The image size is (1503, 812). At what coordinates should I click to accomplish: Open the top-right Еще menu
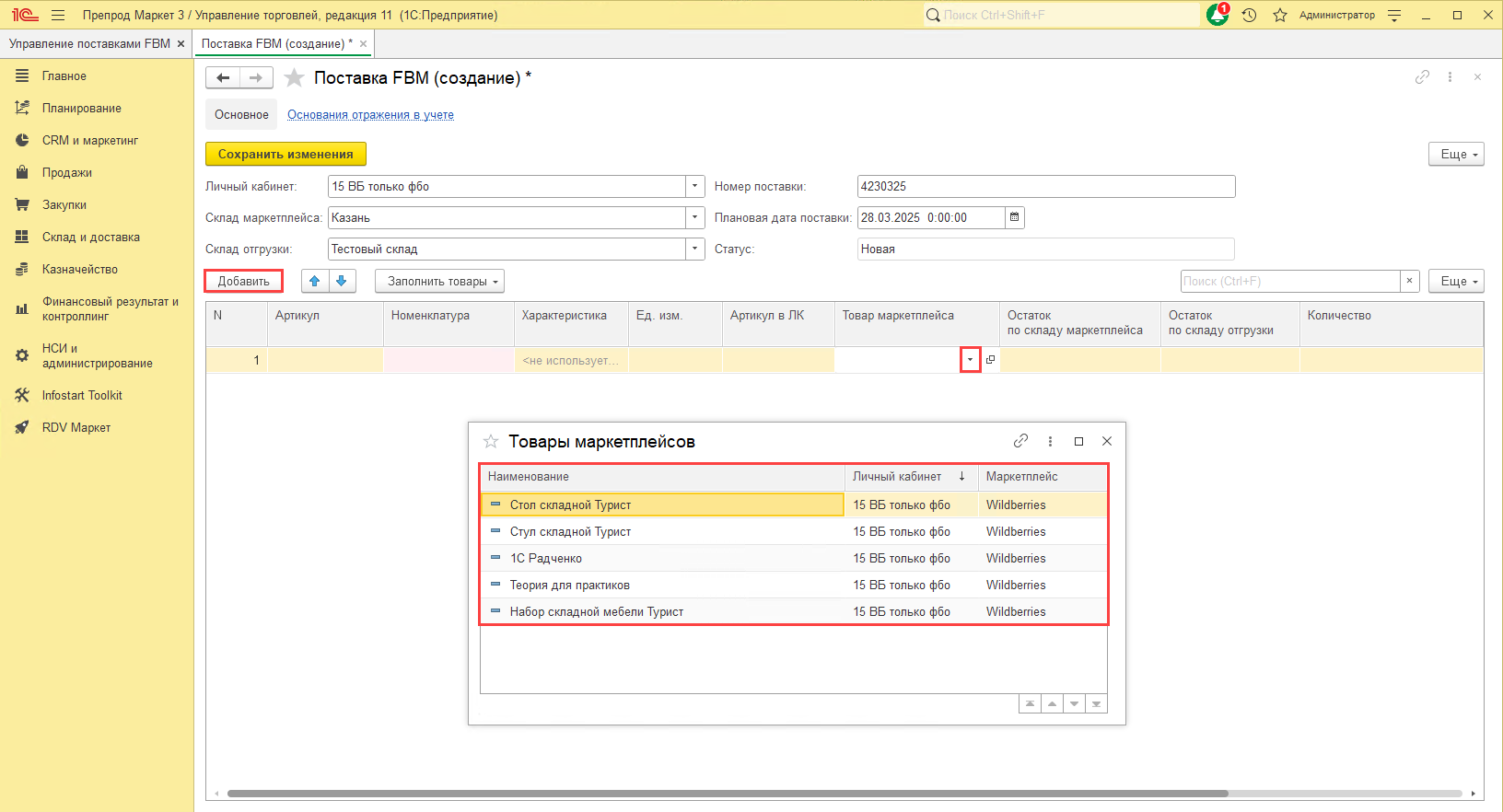click(1456, 154)
